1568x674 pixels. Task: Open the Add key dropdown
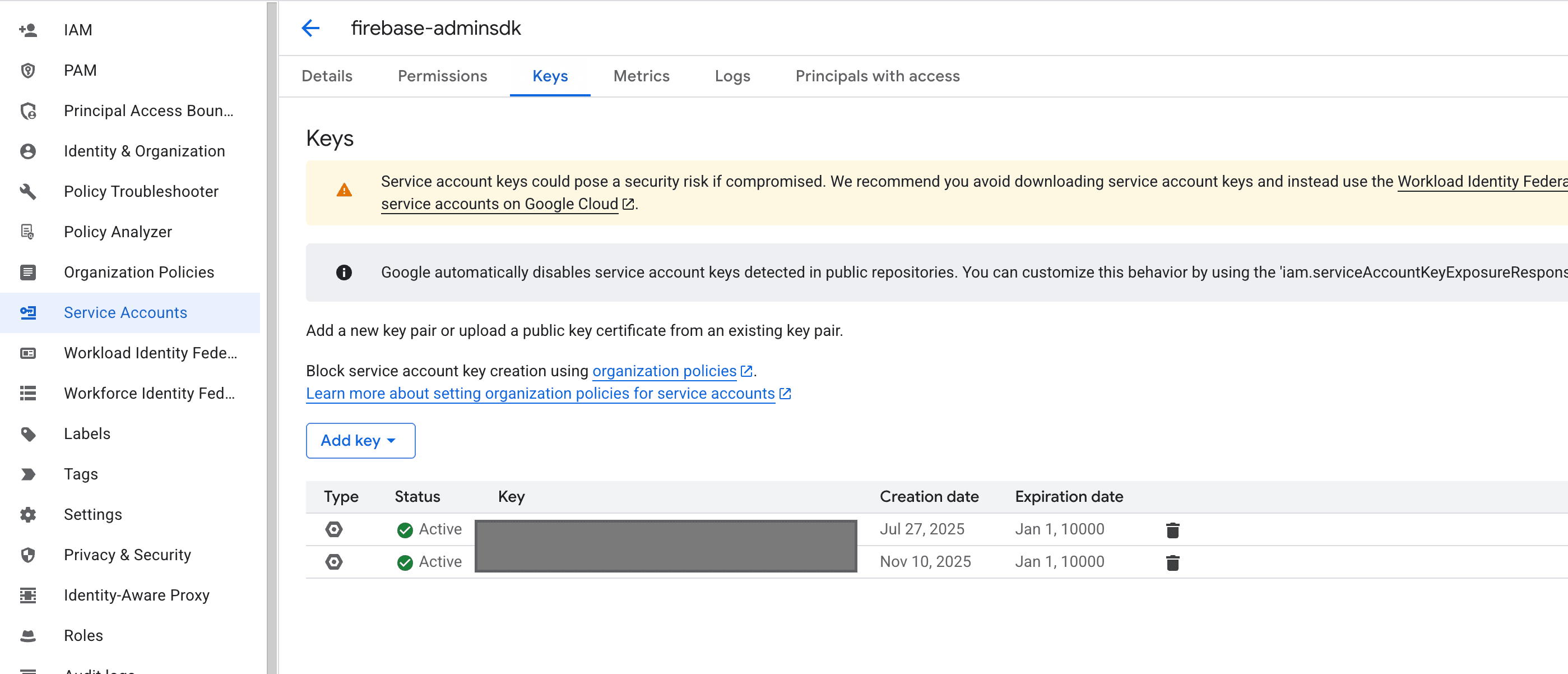360,440
